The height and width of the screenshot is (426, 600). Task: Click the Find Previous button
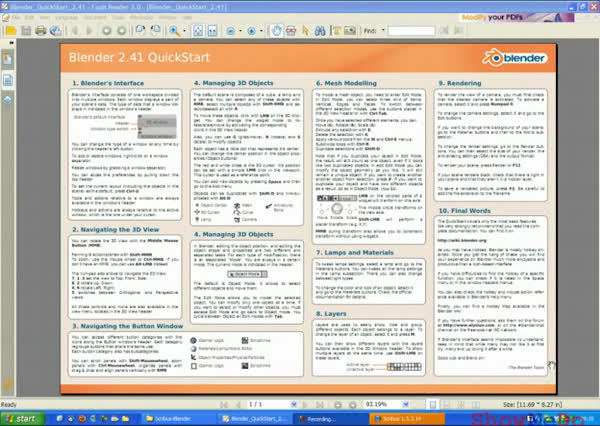444,31
